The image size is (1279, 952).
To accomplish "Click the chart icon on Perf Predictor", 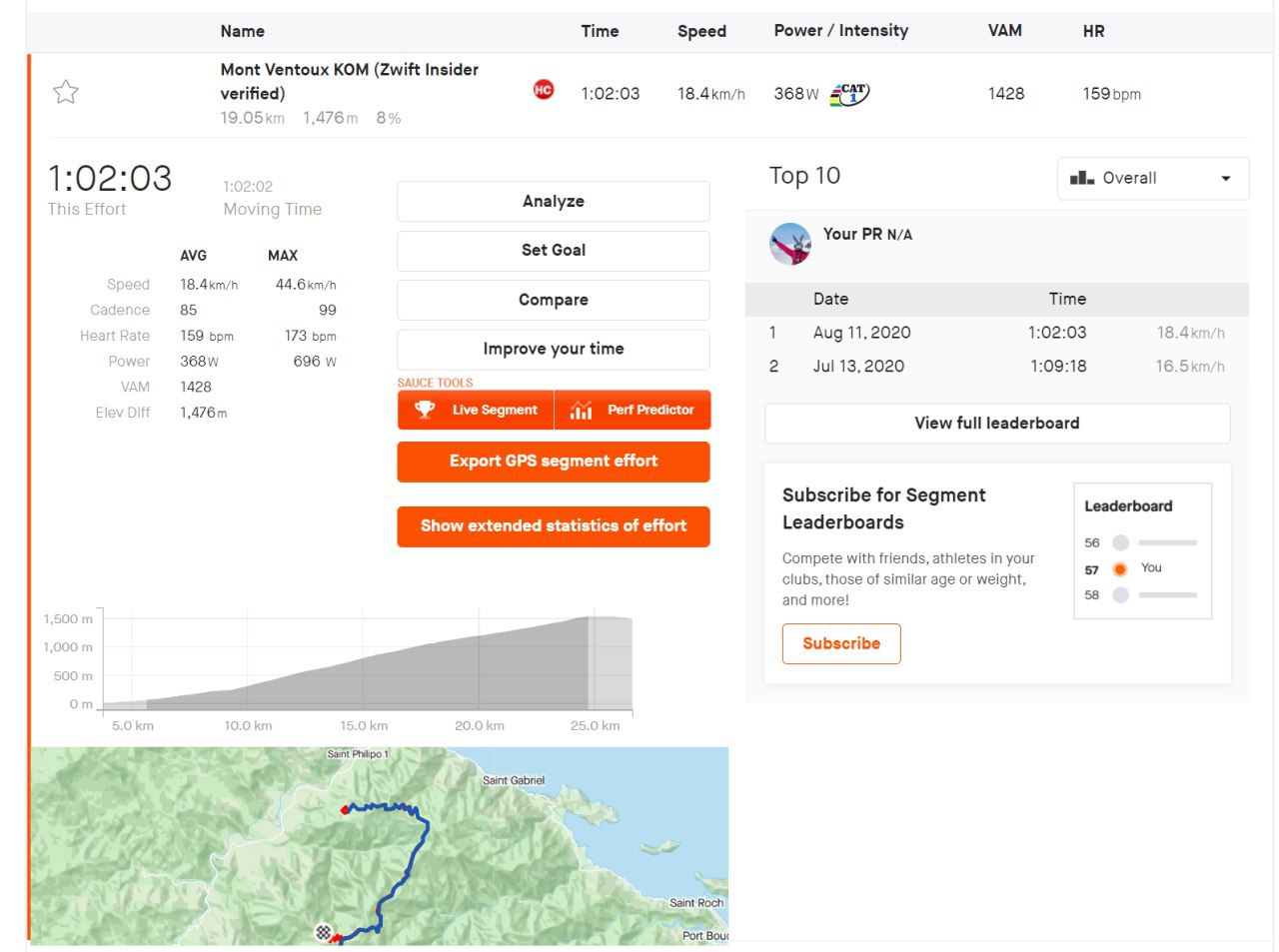I will click(x=581, y=410).
